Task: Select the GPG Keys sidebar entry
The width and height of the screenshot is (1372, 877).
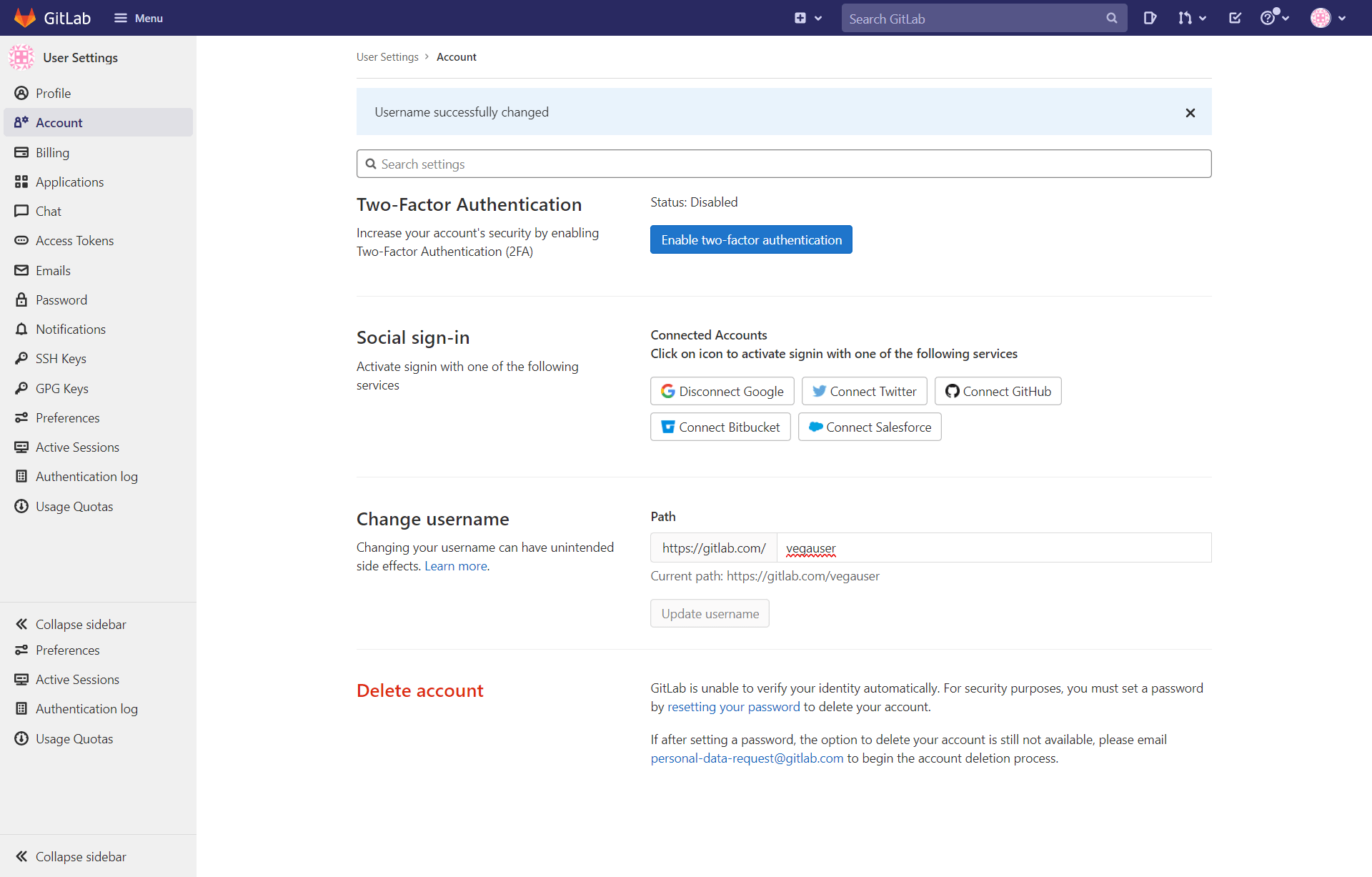Action: click(x=61, y=388)
